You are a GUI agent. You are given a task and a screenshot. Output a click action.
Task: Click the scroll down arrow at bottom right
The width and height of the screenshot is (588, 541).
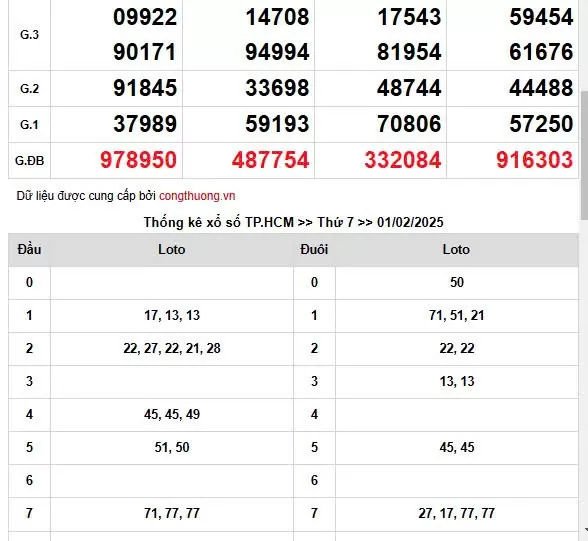click(586, 530)
